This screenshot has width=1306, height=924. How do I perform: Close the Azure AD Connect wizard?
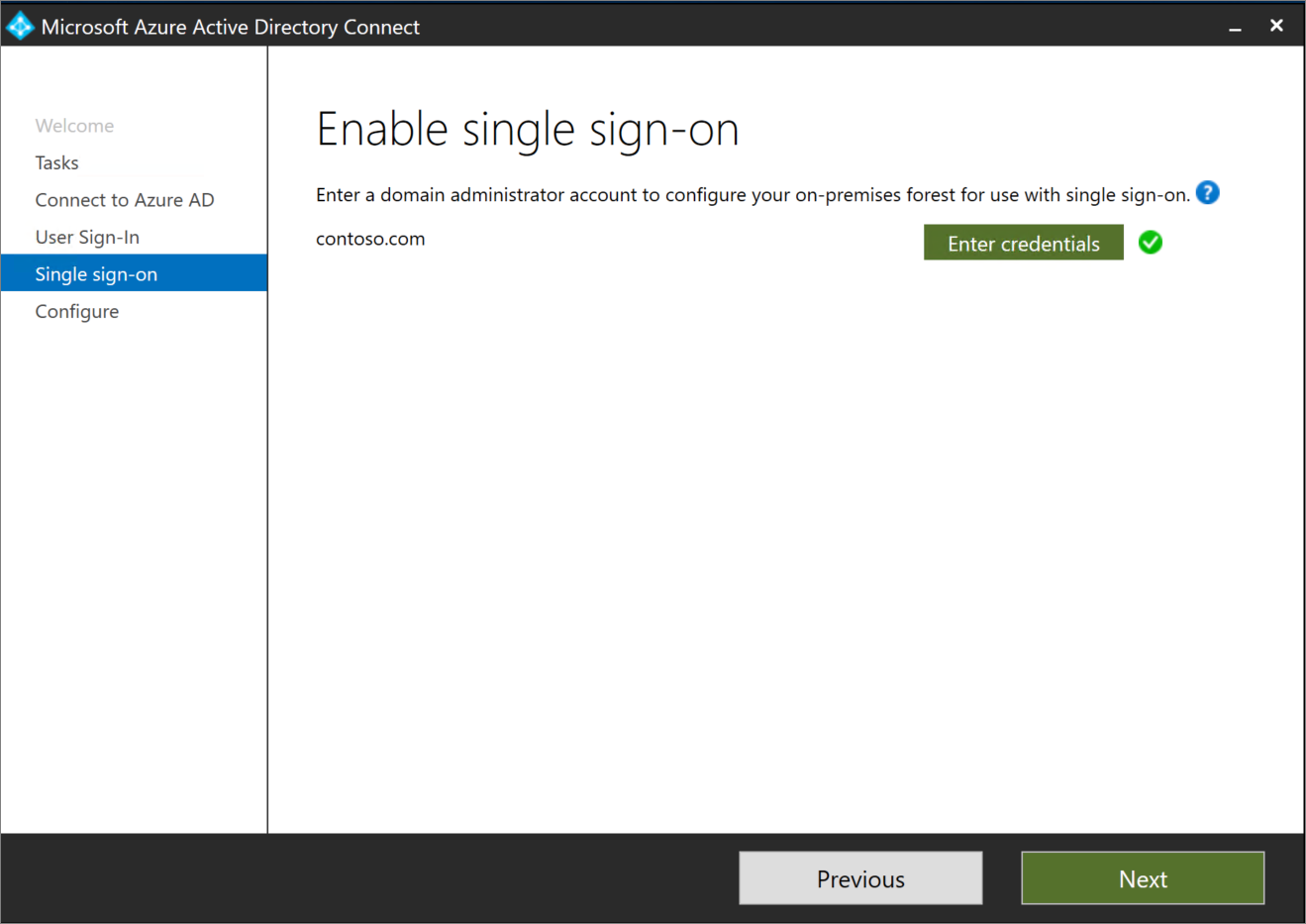click(1276, 26)
